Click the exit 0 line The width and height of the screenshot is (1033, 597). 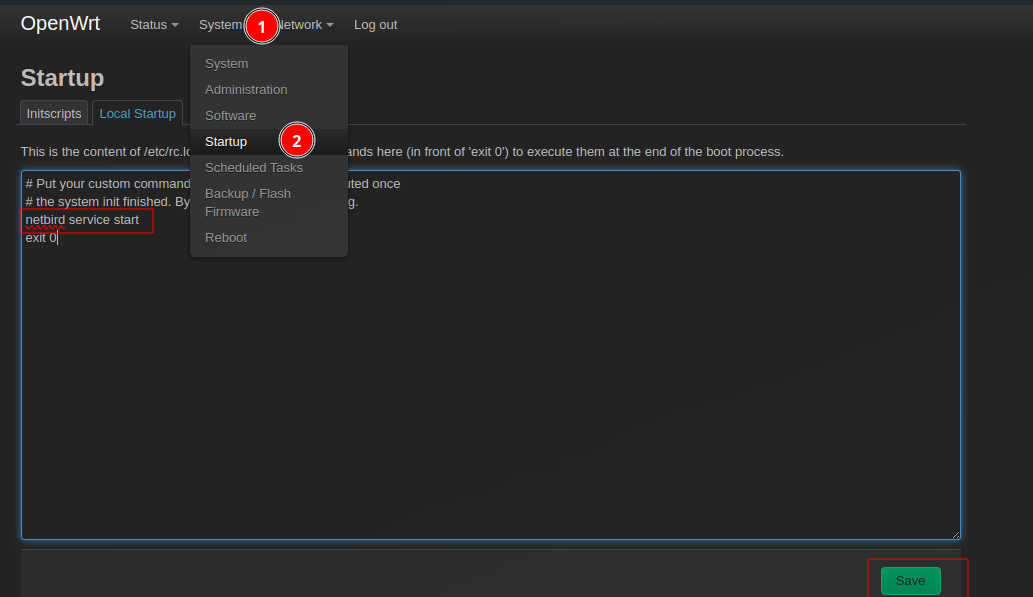click(39, 237)
